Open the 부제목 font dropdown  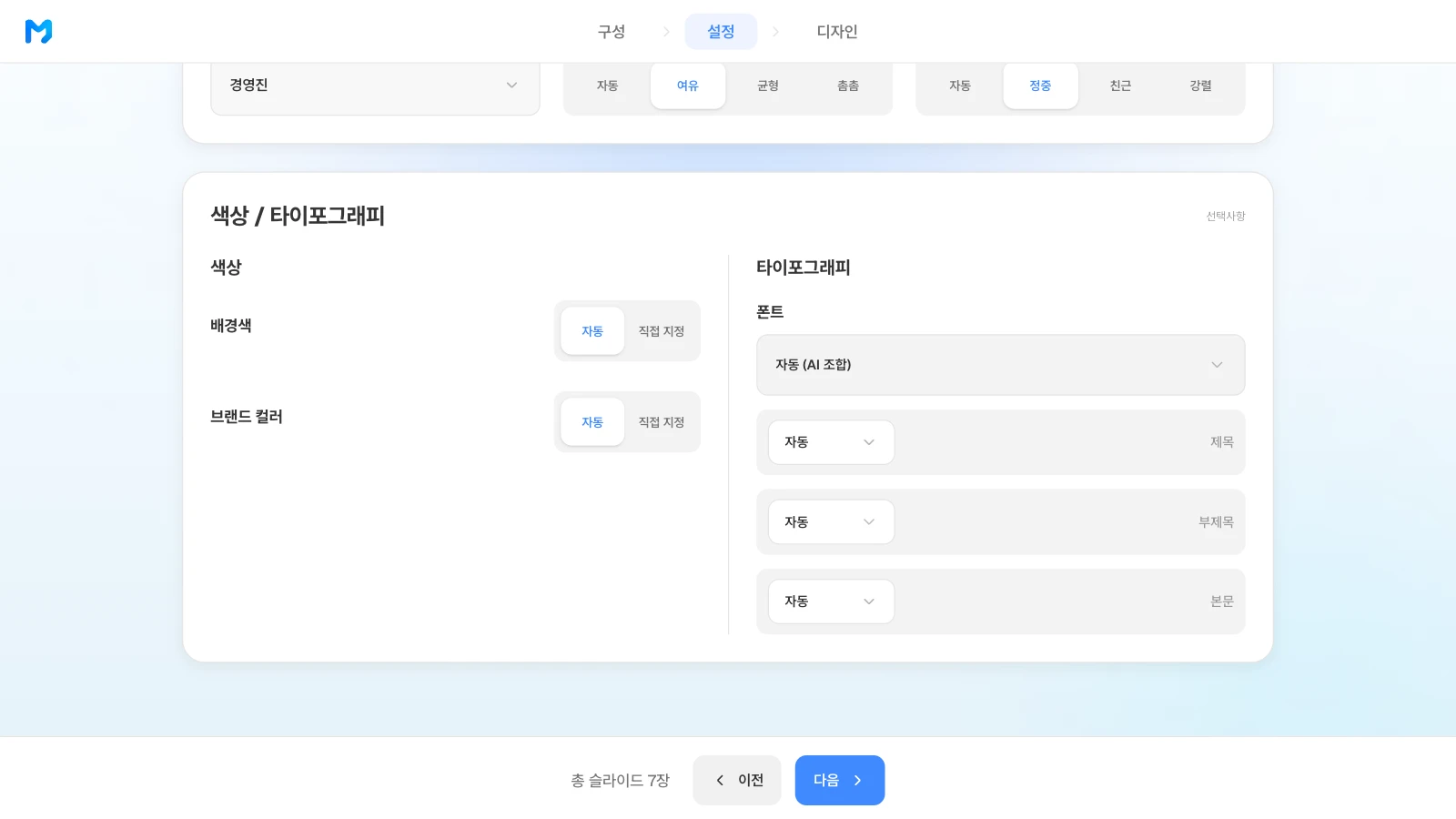(831, 522)
